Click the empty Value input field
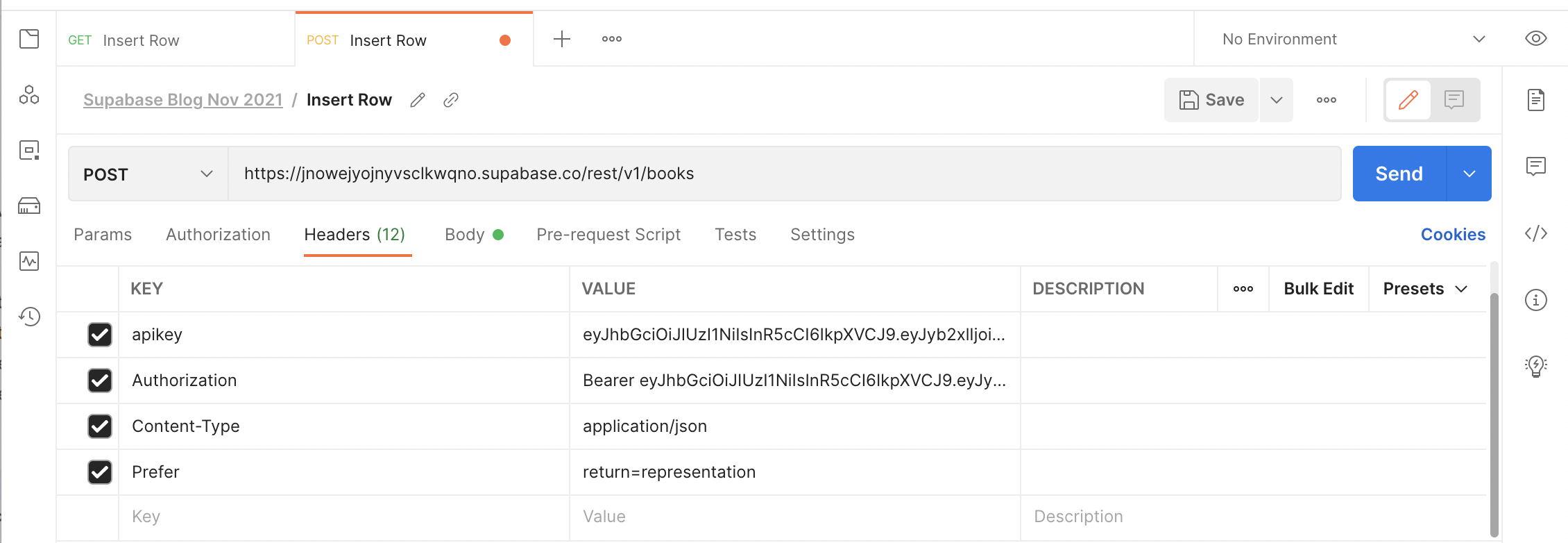The height and width of the screenshot is (543, 1568). point(795,517)
